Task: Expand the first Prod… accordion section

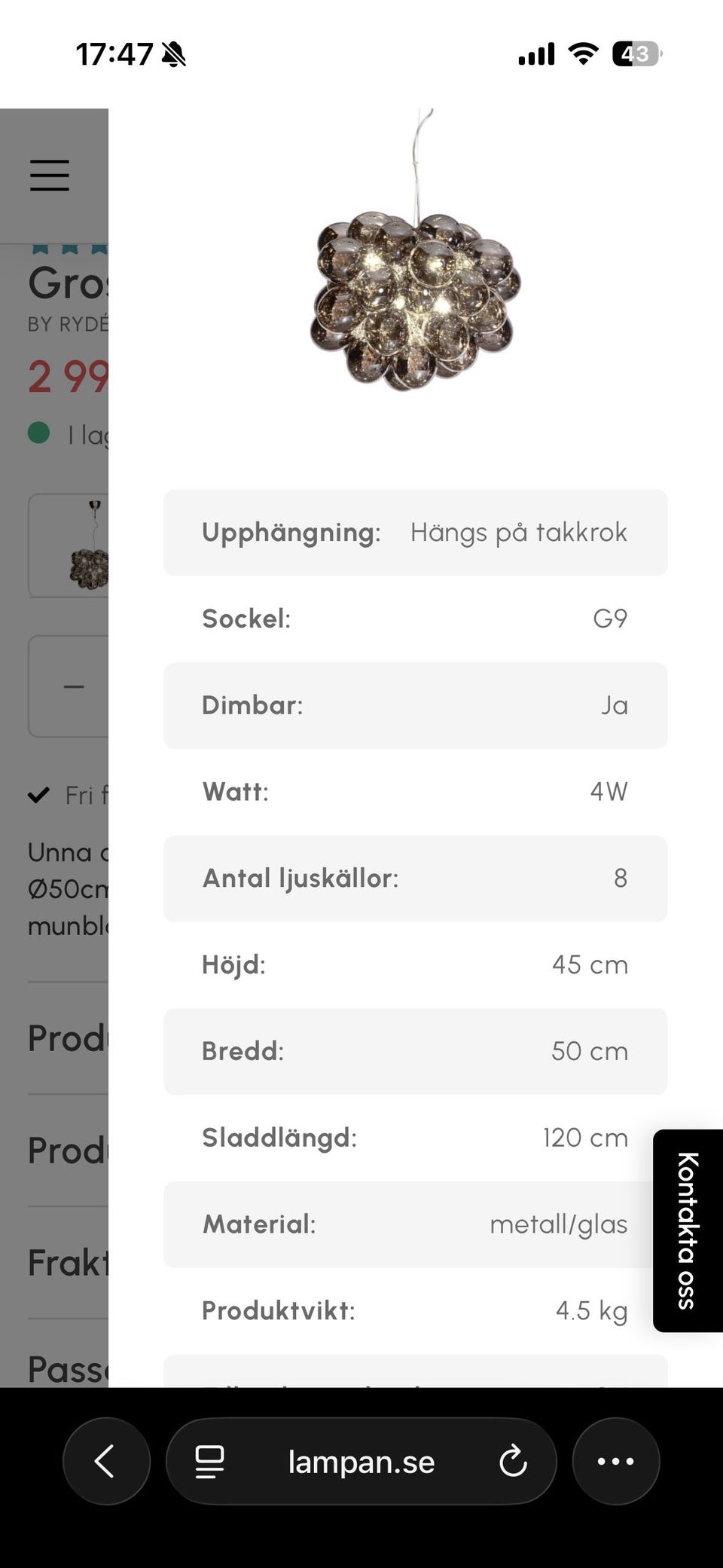Action: pos(68,1038)
